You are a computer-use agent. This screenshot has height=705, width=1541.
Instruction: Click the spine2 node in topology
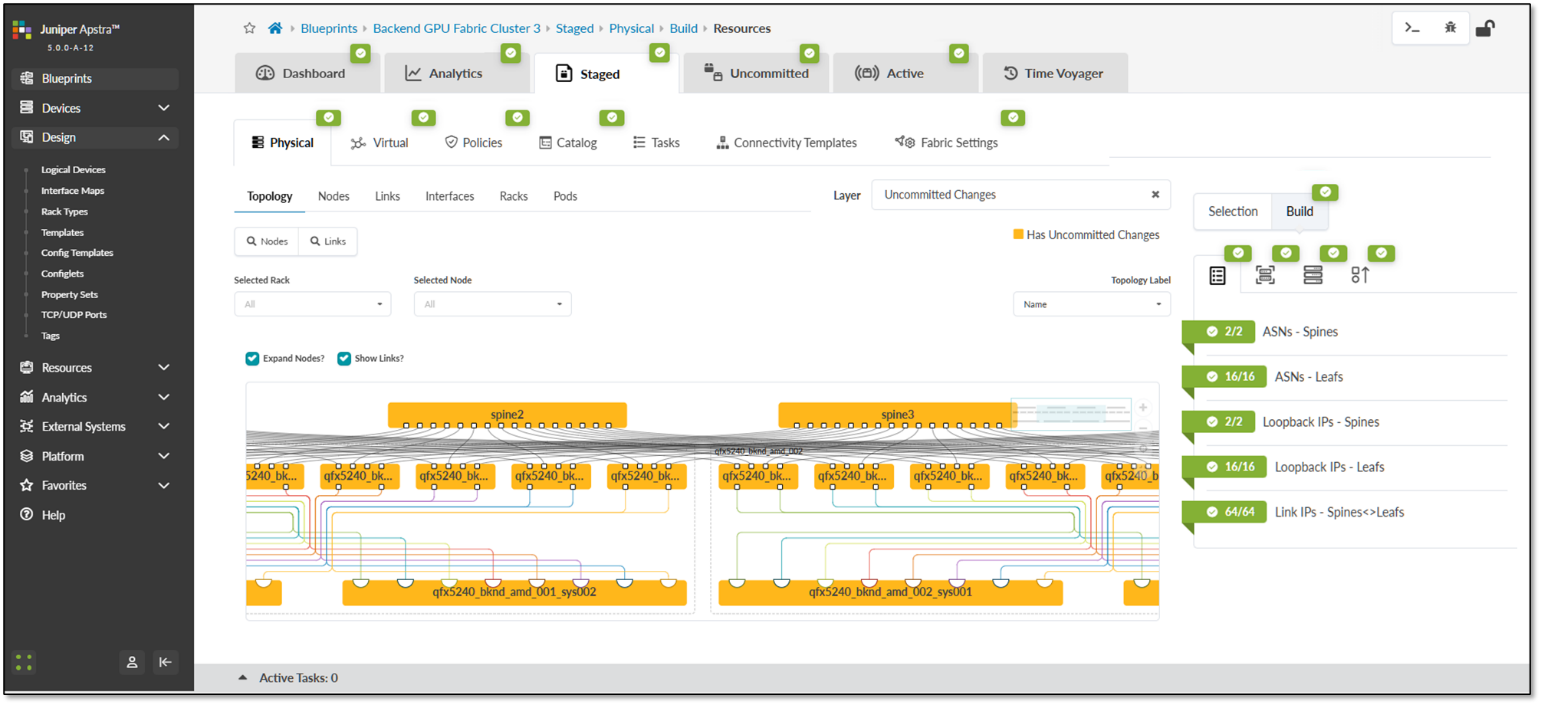[507, 413]
